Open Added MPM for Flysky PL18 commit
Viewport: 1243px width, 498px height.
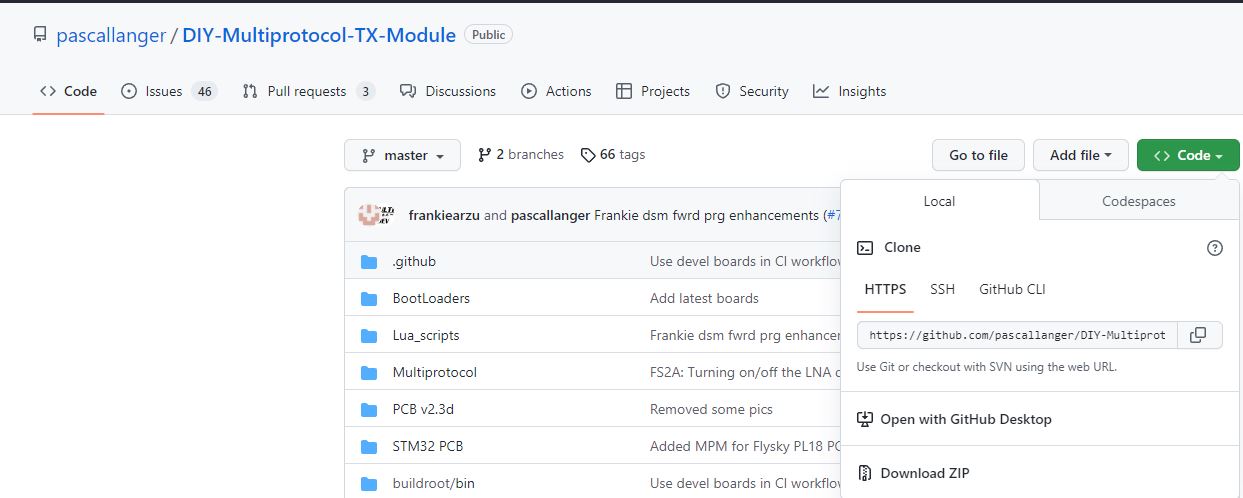745,446
